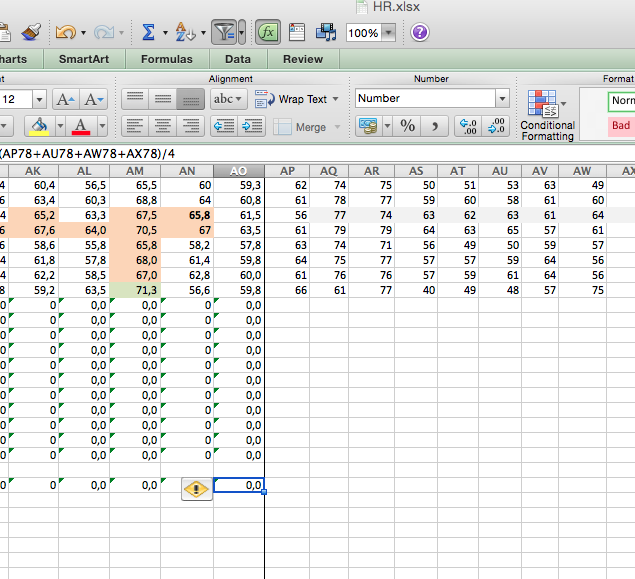Switch to the SmartArt tab
The image size is (635, 579).
click(84, 59)
